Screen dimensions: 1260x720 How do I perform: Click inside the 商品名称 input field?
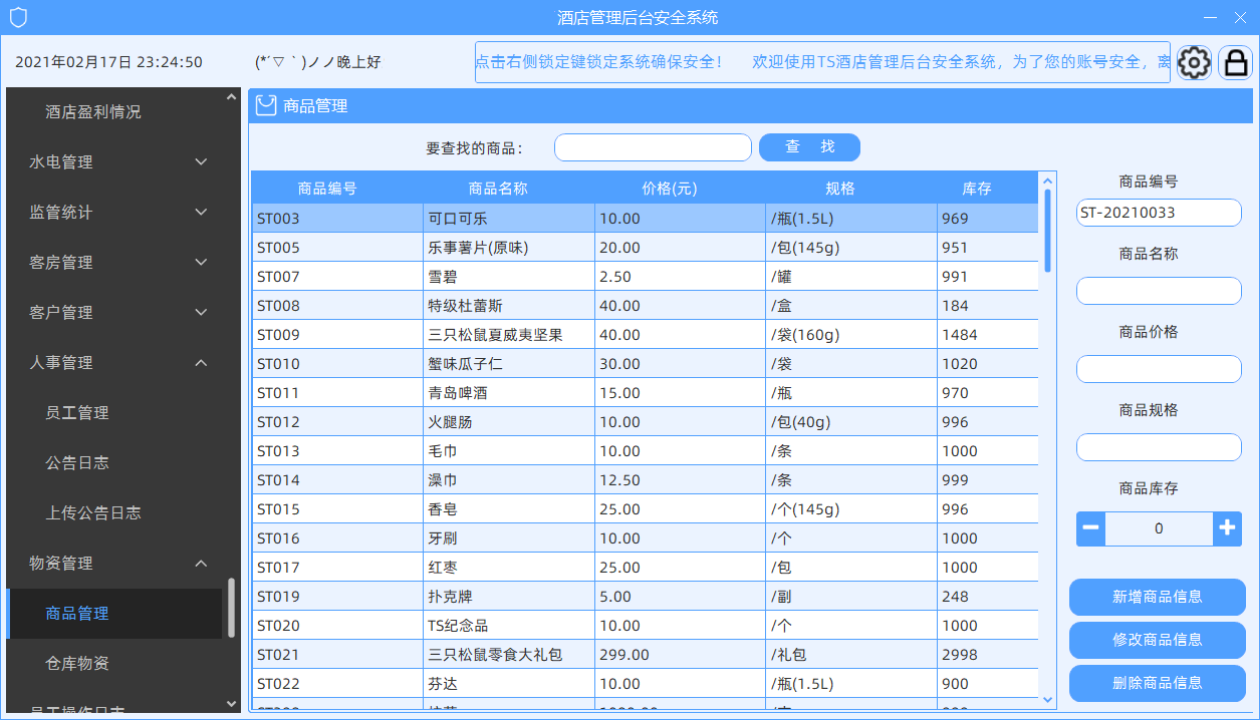[1158, 290]
